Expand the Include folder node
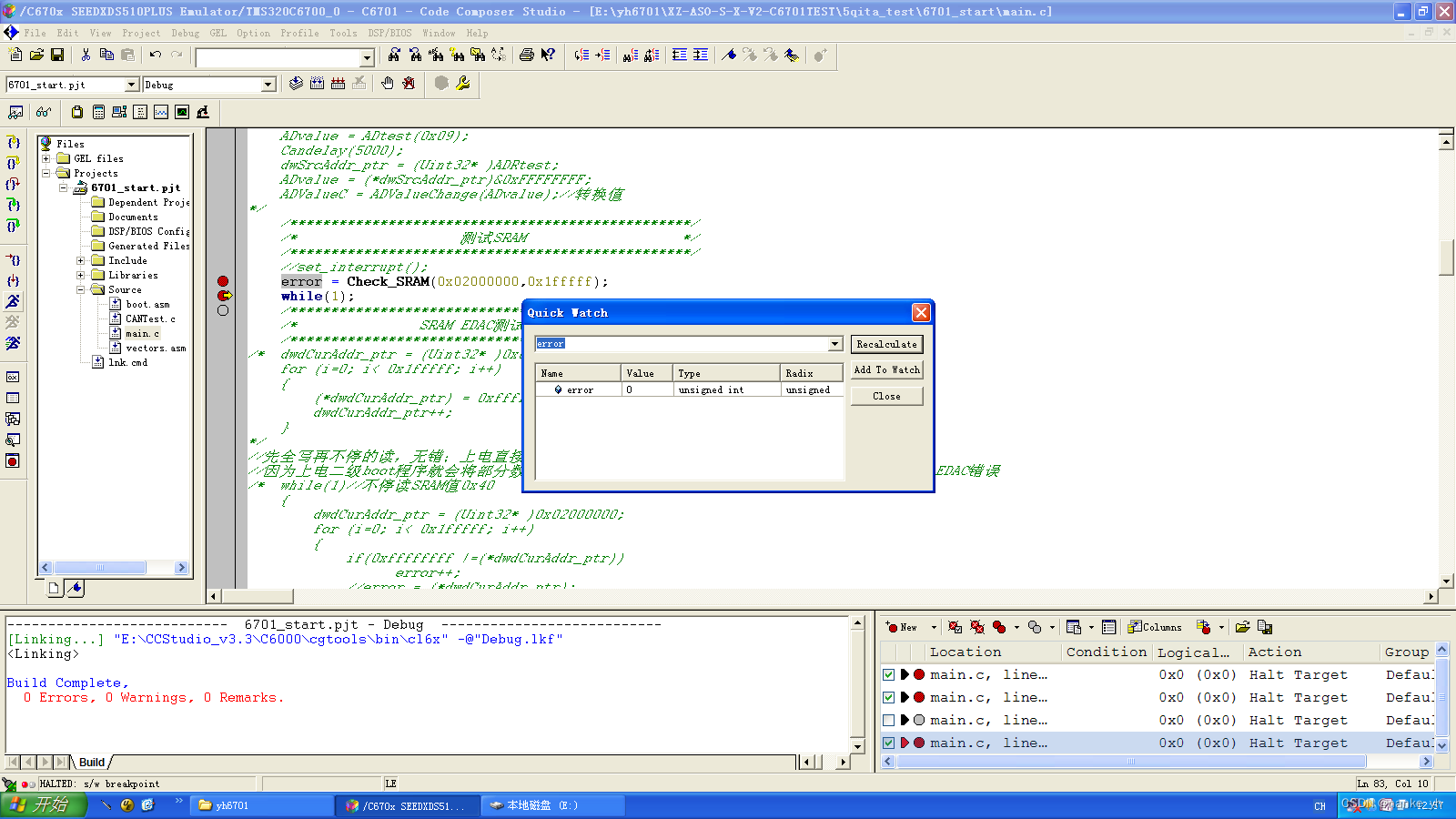 (80, 260)
